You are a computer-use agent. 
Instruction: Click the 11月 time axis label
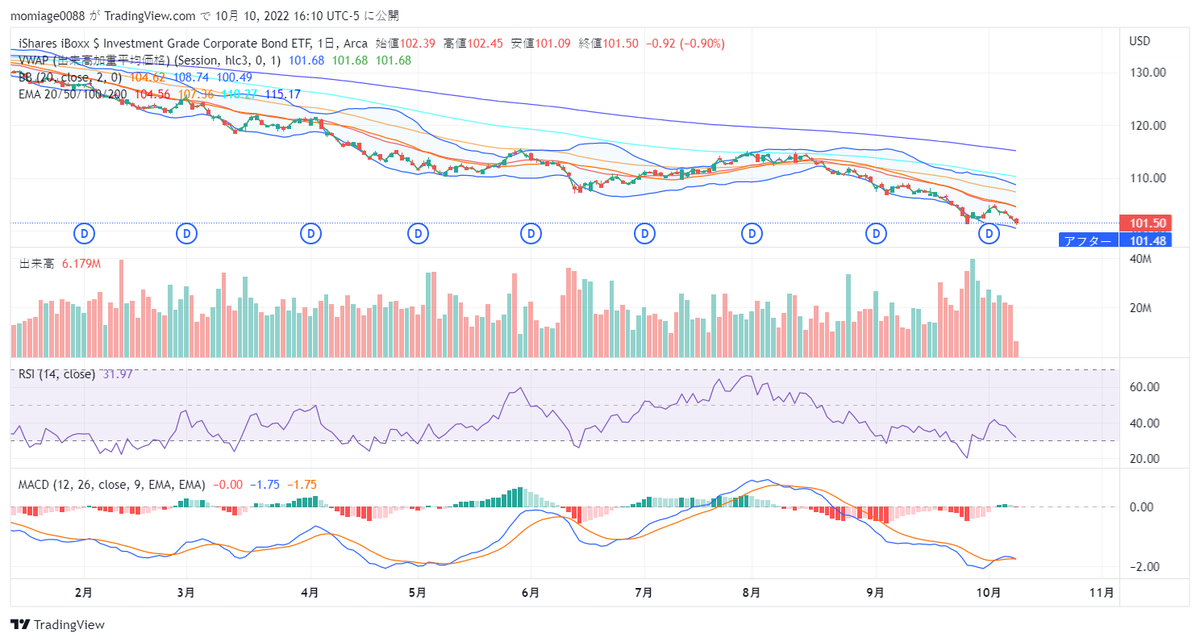pyautogui.click(x=1101, y=592)
